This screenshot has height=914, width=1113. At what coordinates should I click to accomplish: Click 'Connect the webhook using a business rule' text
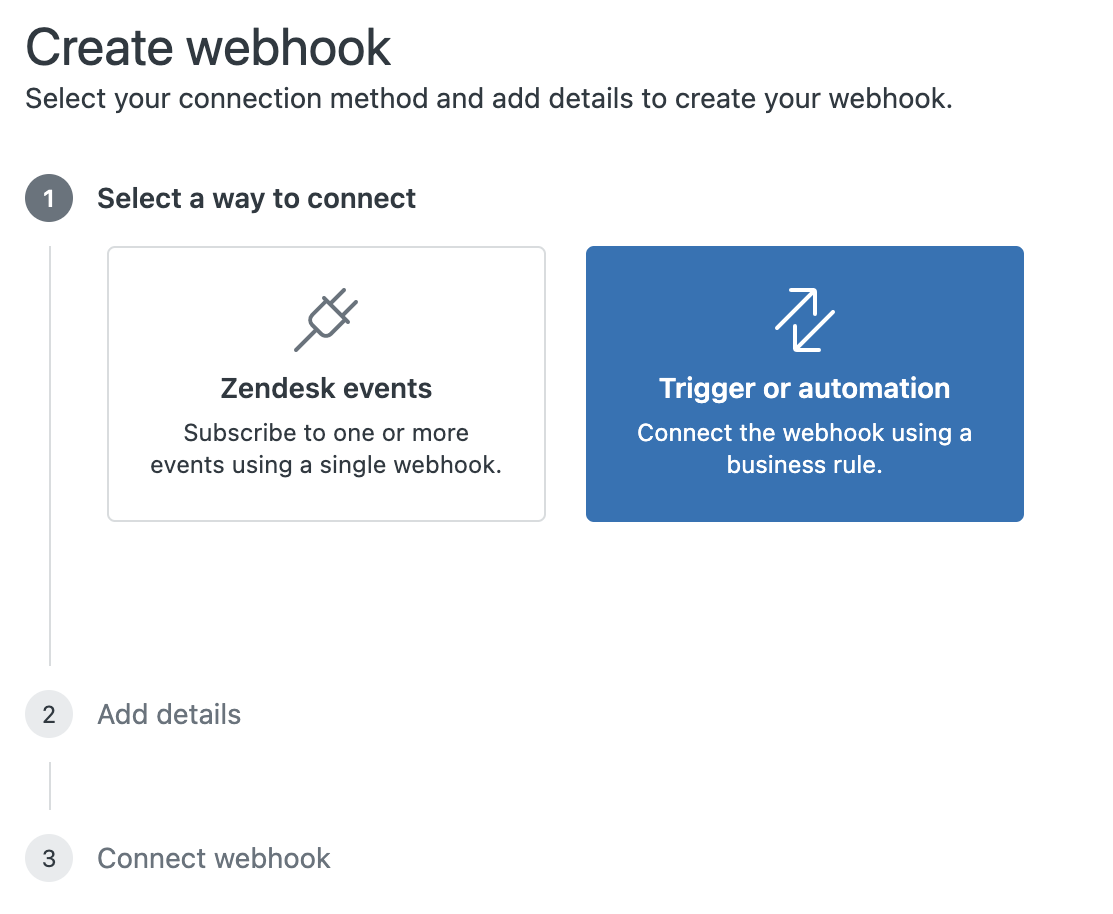click(x=804, y=448)
